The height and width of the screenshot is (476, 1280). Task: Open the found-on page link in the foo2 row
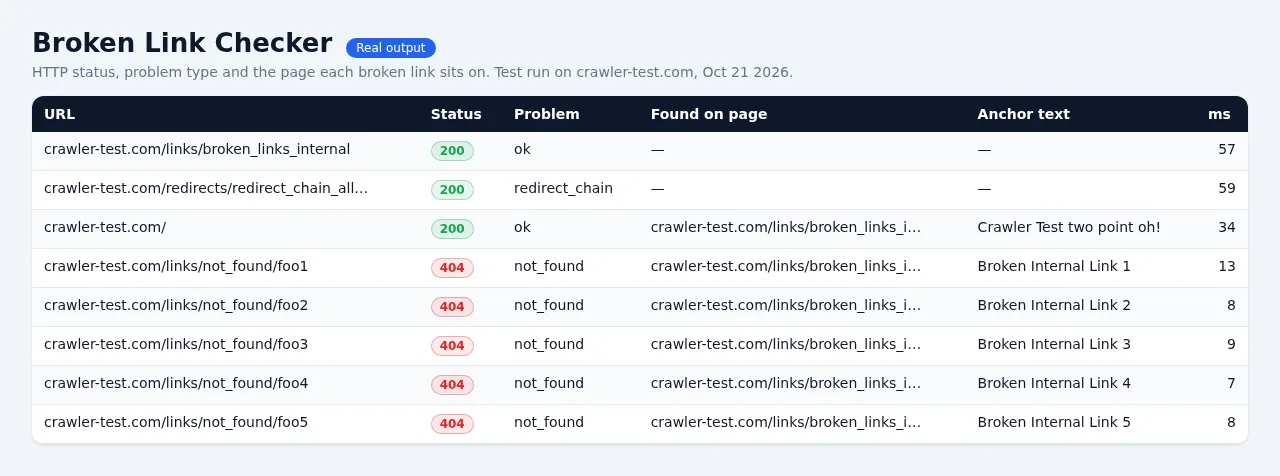[x=786, y=305]
